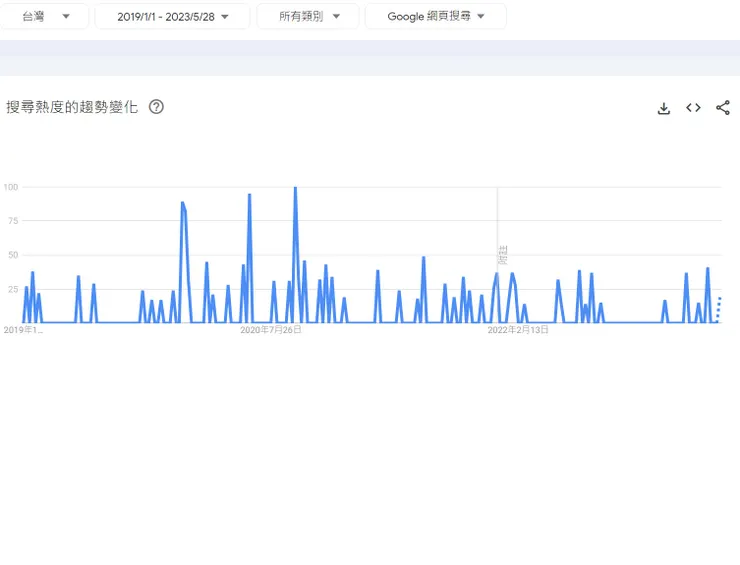Click the 50 value on the y-axis
Image resolution: width=740 pixels, height=565 pixels.
click(13, 255)
